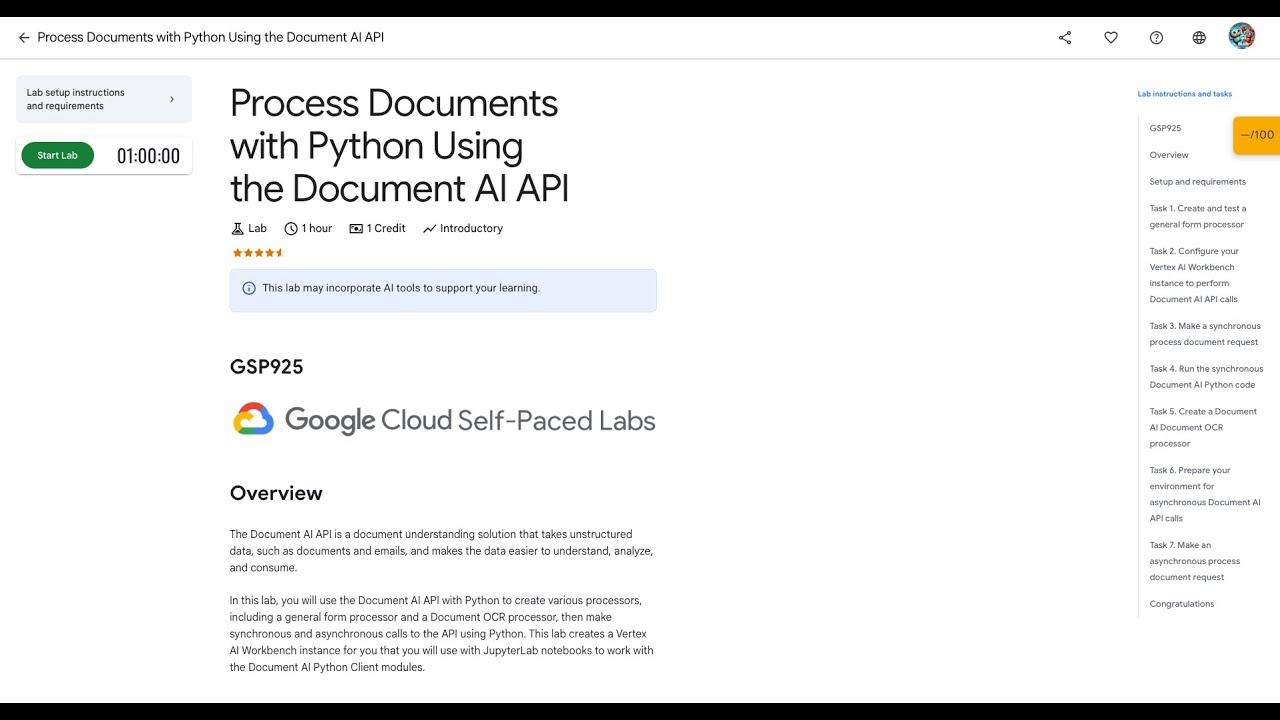This screenshot has width=1280, height=720.
Task: Click the first Overview paragraph about Document AI API
Action: (x=441, y=551)
